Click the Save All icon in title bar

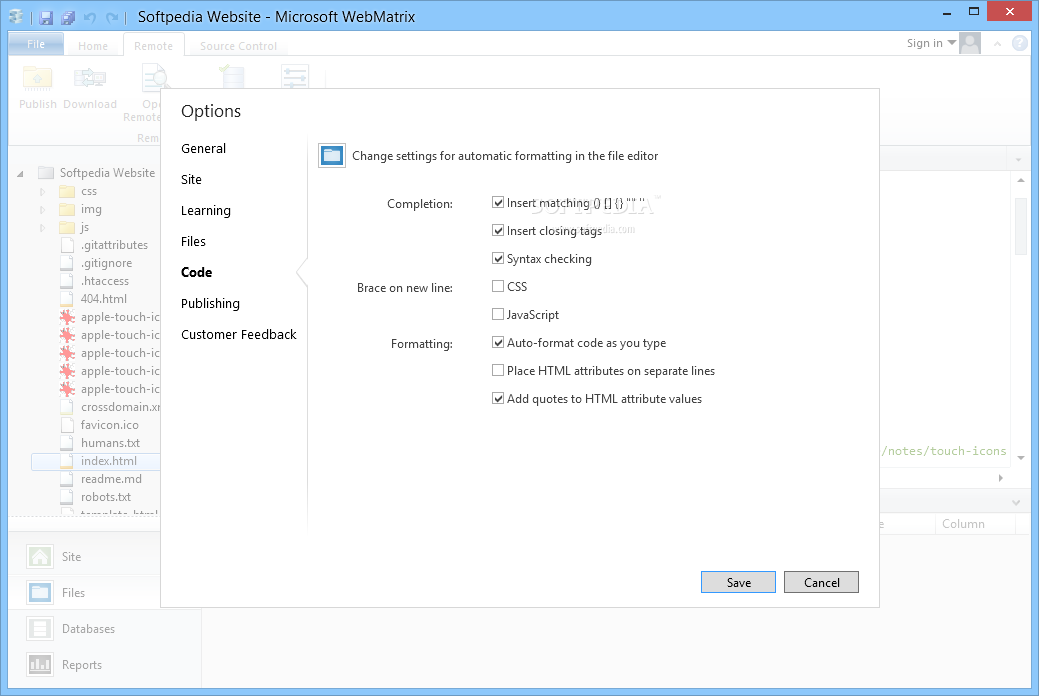[x=68, y=17]
